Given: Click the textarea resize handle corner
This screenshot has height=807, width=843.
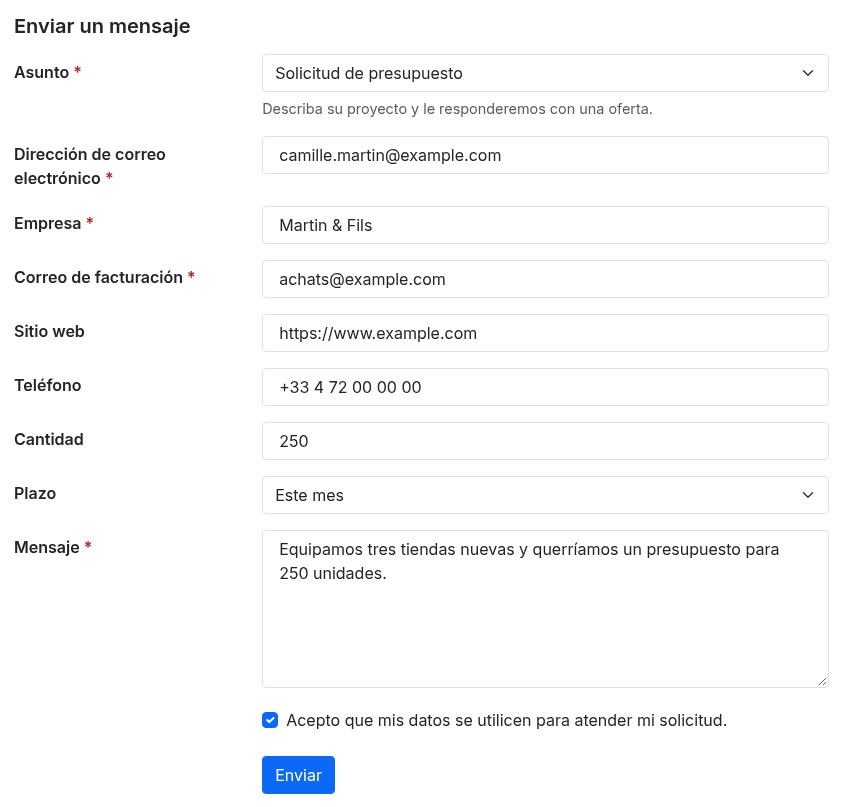Looking at the screenshot, I should point(823,682).
